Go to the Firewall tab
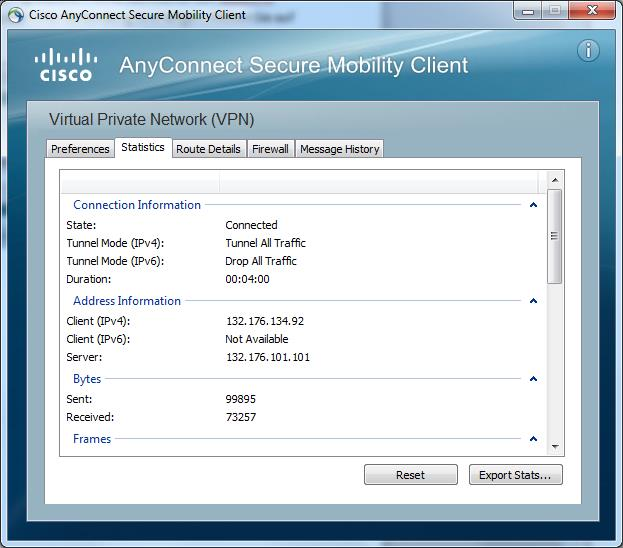This screenshot has width=623, height=548. tap(270, 149)
